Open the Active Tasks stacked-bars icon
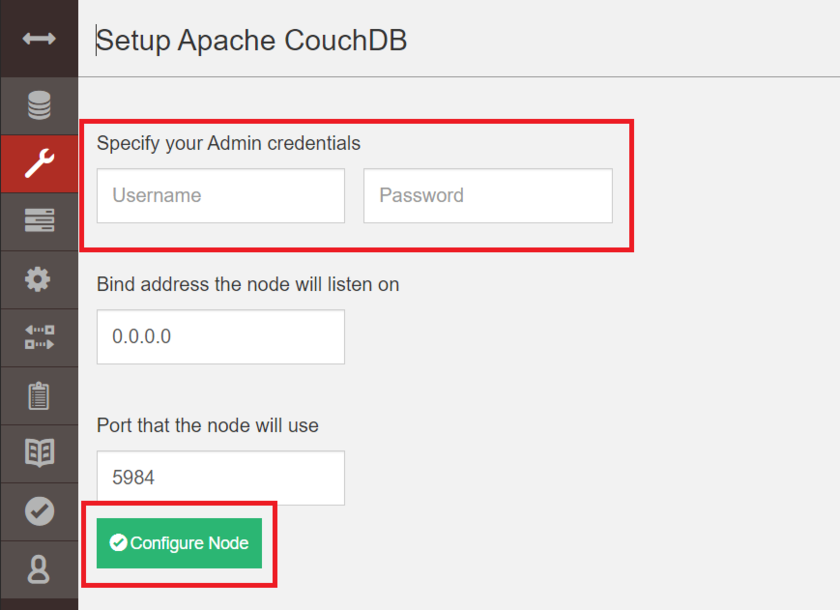 (39, 220)
